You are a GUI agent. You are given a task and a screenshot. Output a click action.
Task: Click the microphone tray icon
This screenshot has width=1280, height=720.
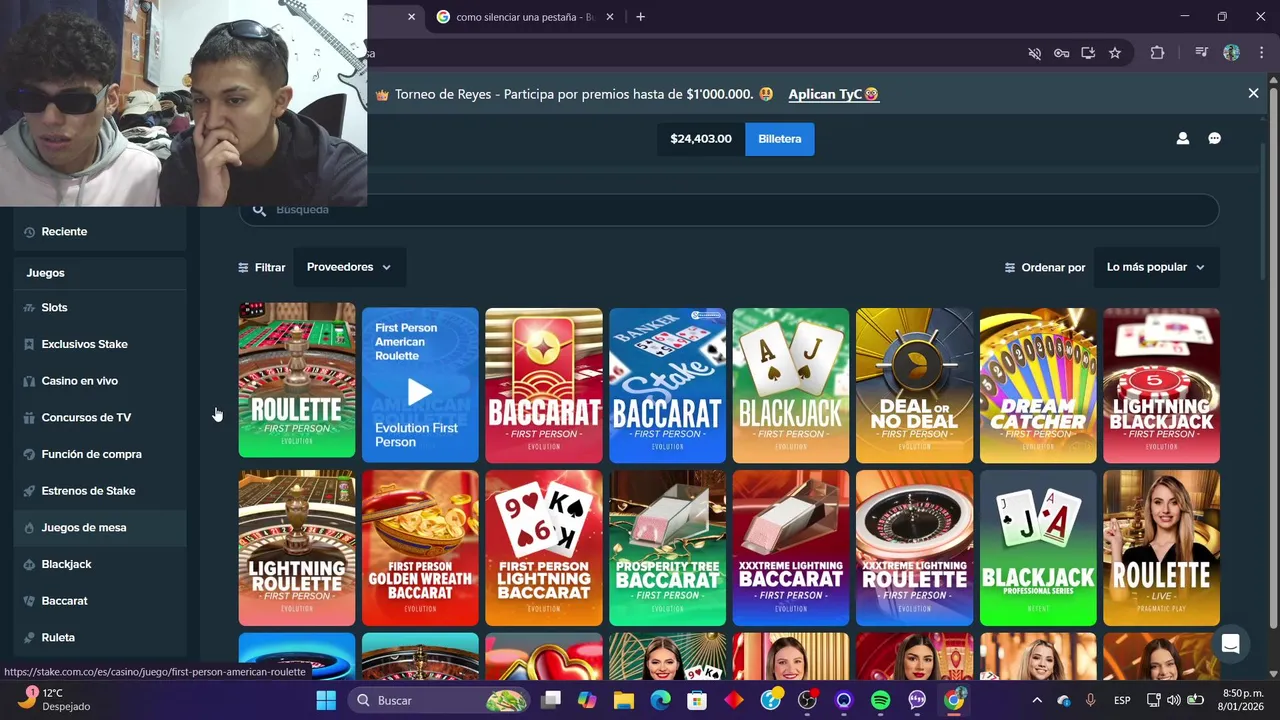1091,700
